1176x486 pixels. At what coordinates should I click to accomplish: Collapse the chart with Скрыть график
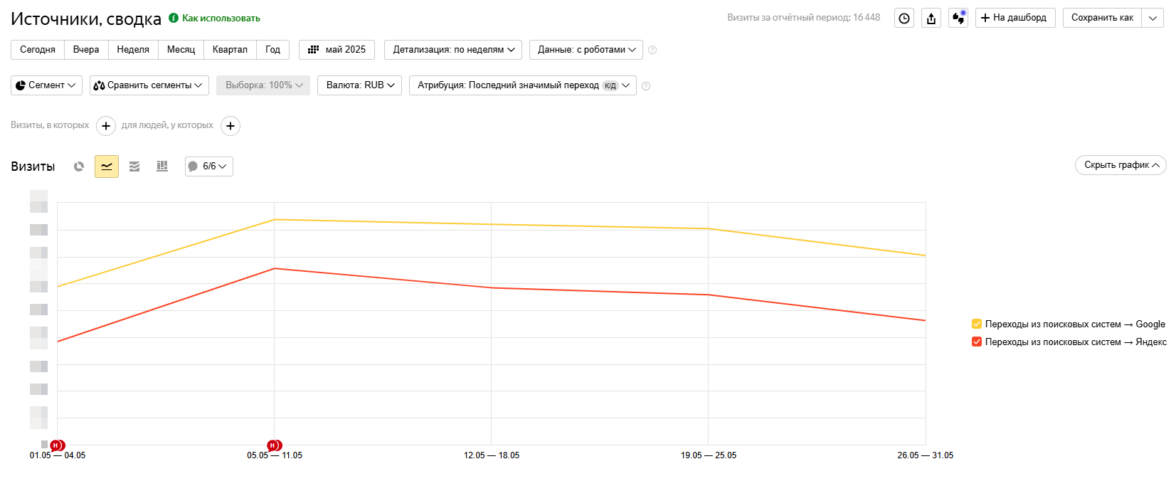pyautogui.click(x=1119, y=165)
